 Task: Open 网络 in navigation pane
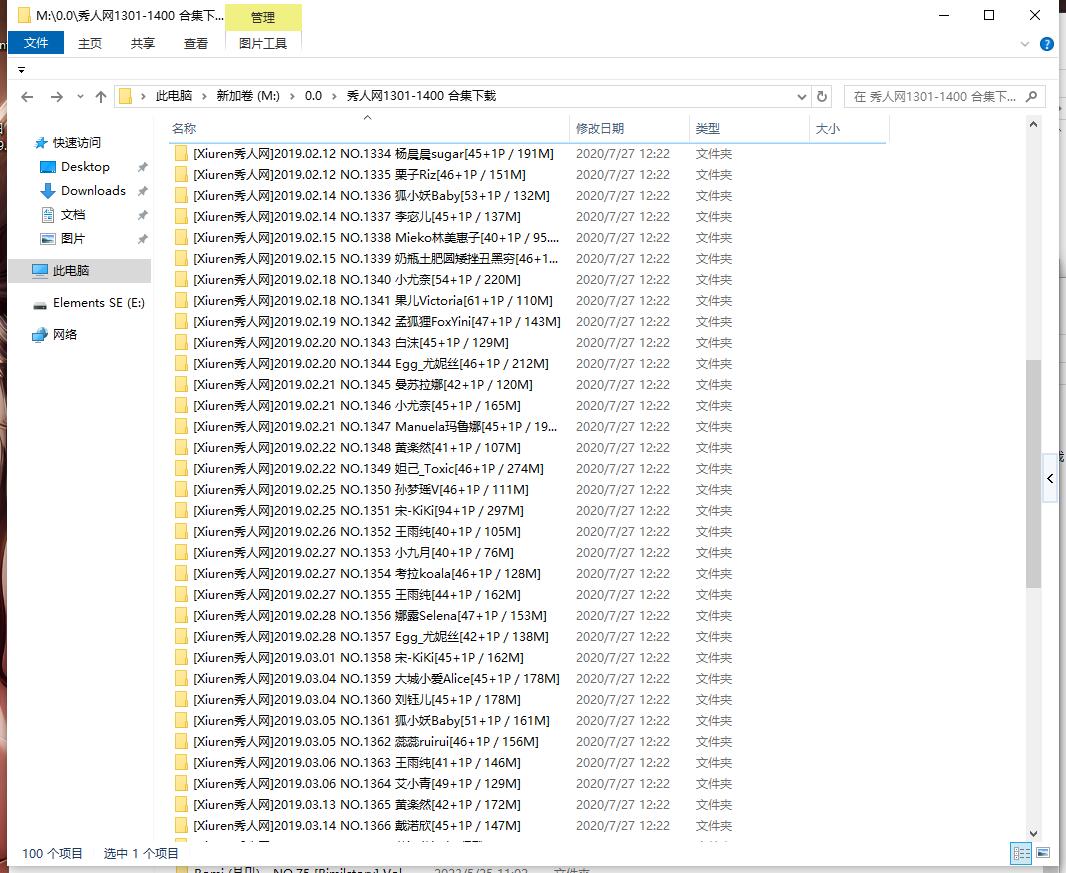point(65,335)
